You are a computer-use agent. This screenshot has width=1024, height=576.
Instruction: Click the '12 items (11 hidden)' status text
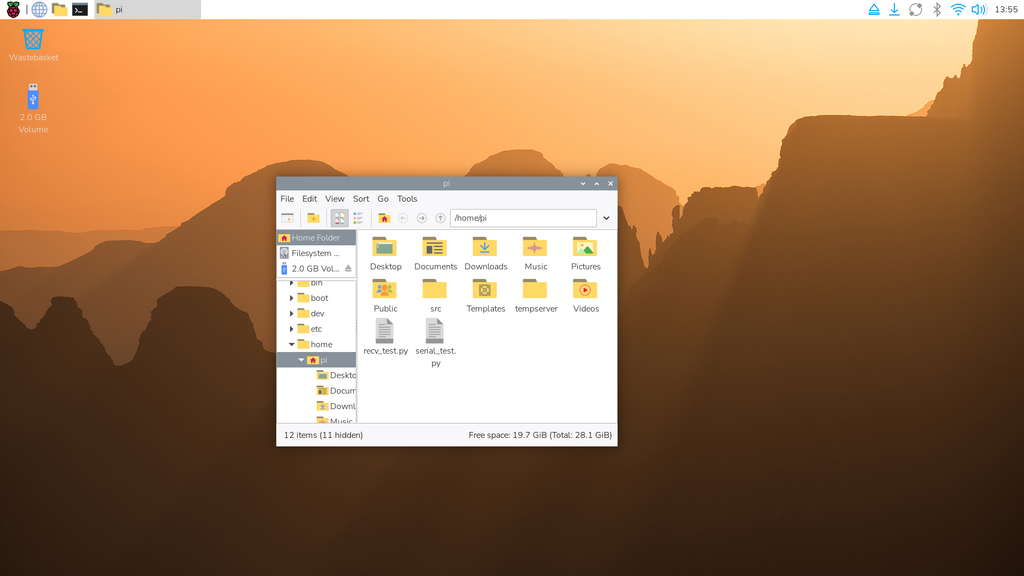click(x=323, y=435)
